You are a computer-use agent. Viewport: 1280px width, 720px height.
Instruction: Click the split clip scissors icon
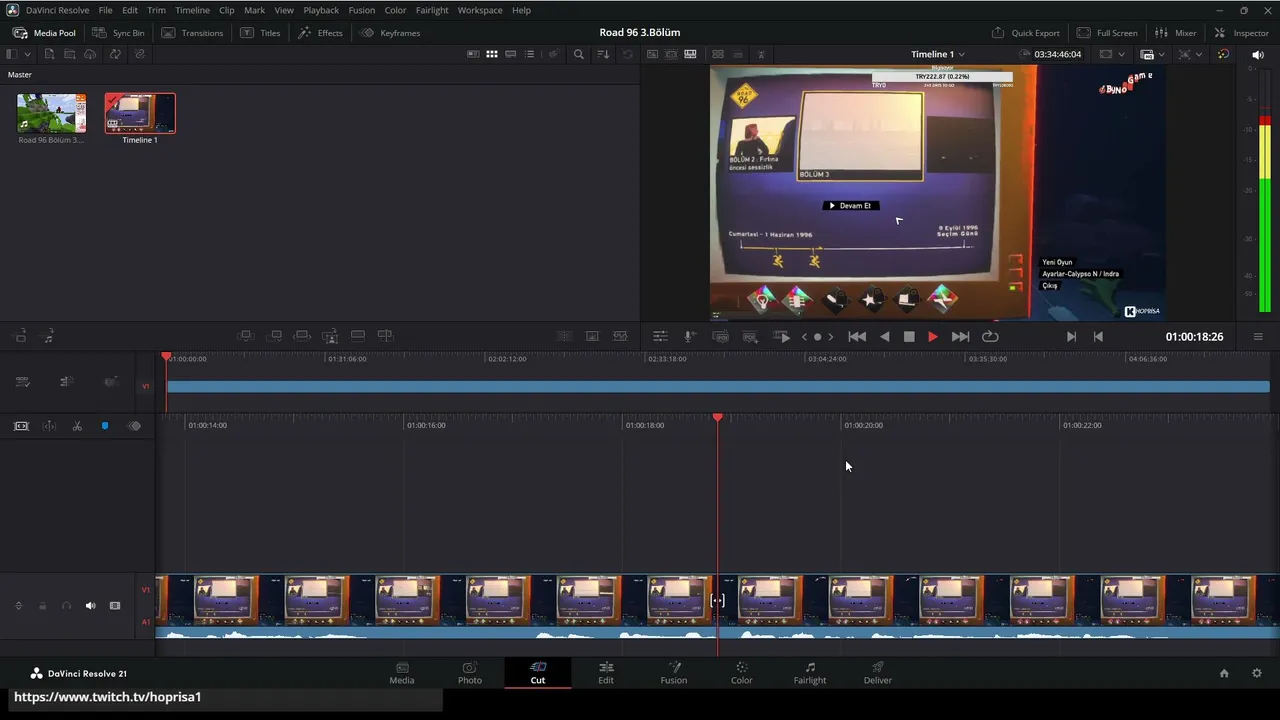tap(77, 426)
